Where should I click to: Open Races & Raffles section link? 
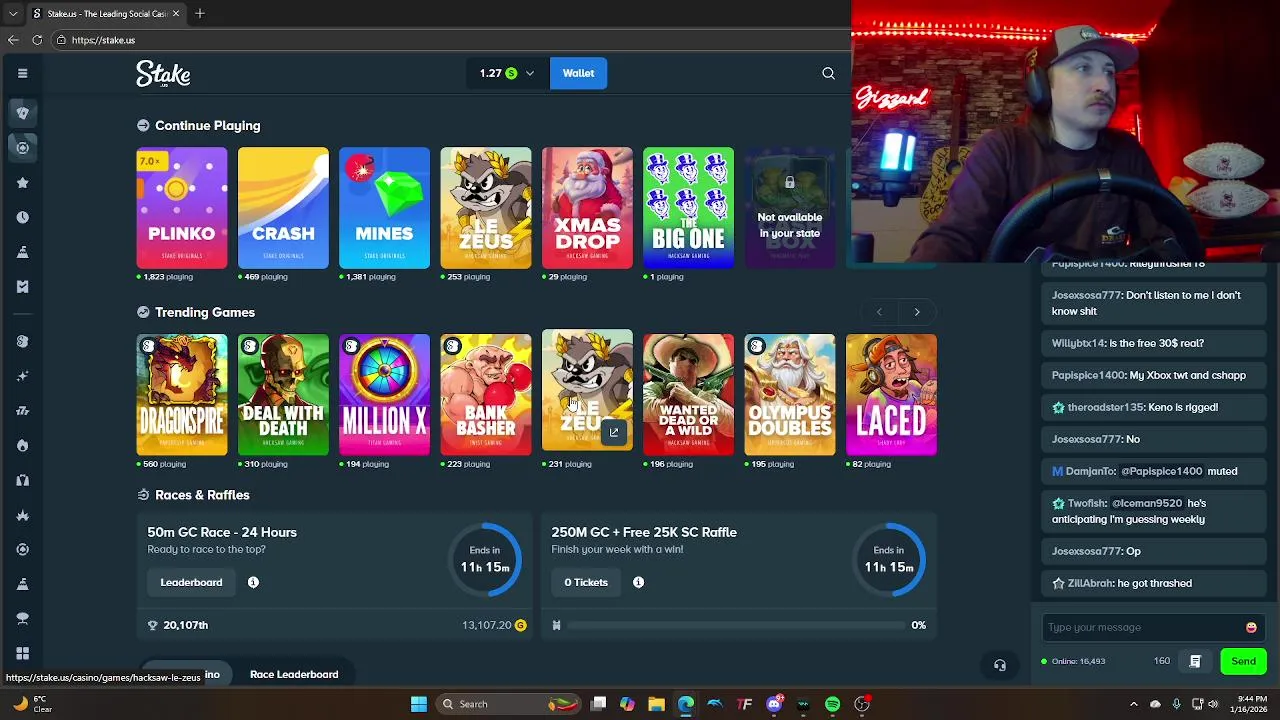tap(202, 495)
